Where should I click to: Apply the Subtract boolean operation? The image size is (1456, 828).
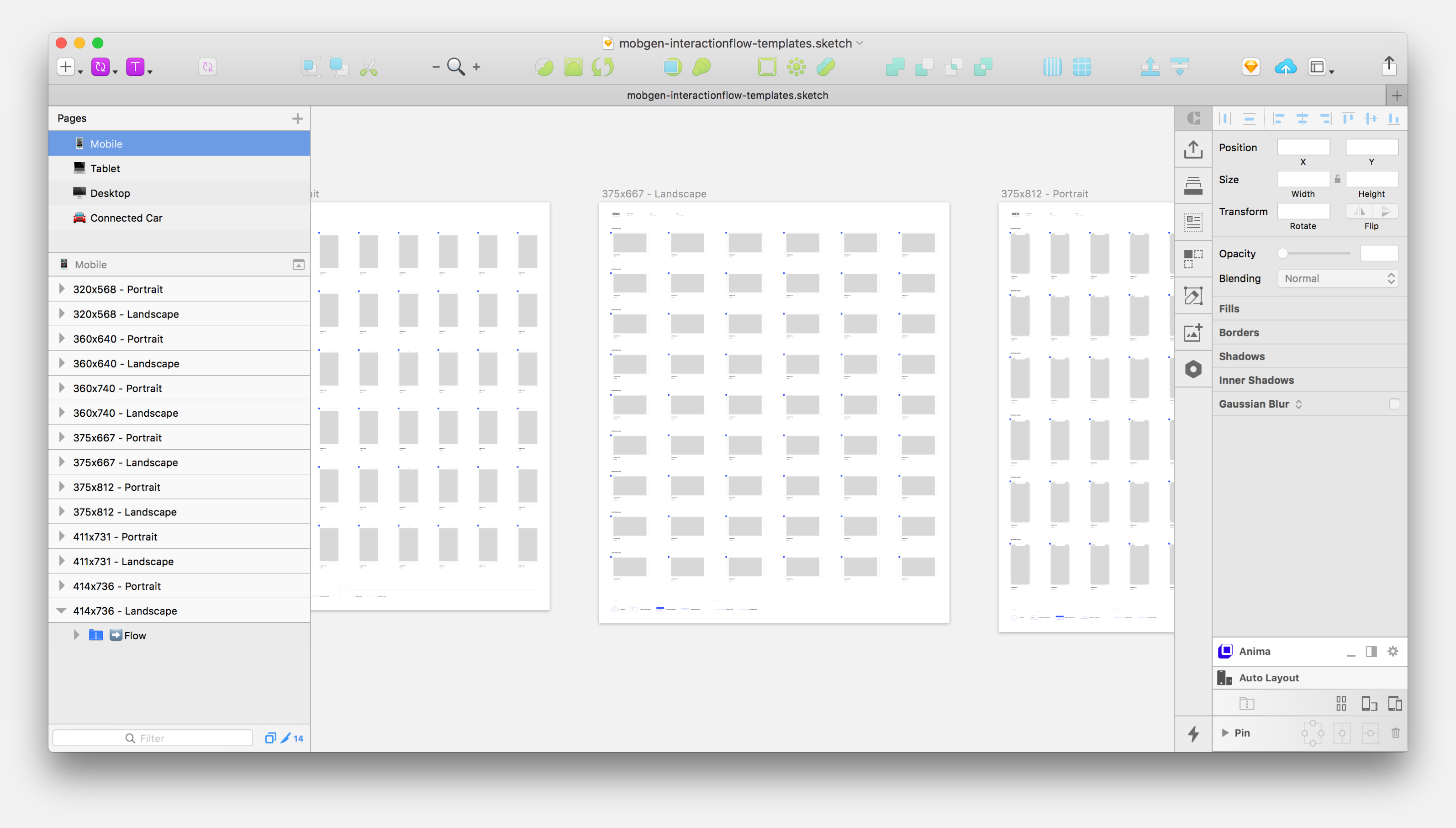coord(923,67)
